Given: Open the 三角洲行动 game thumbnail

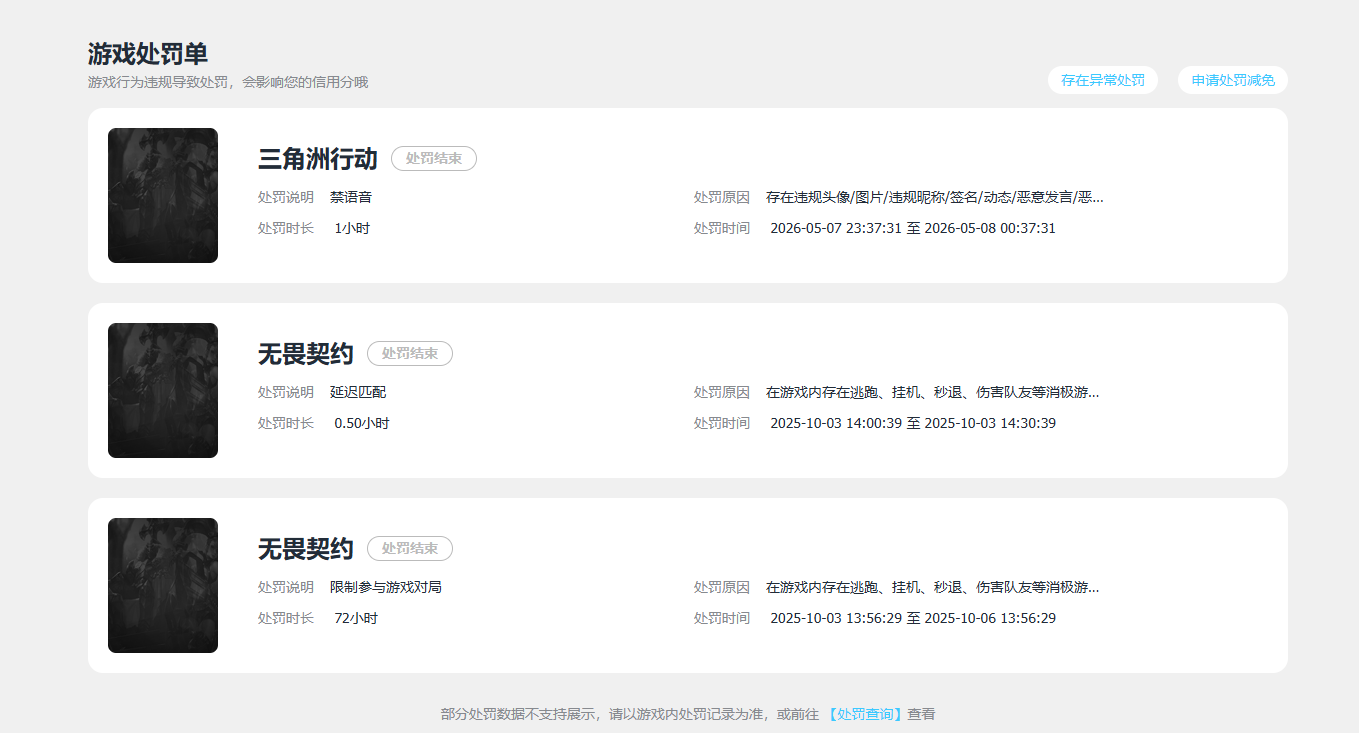Looking at the screenshot, I should pos(163,196).
